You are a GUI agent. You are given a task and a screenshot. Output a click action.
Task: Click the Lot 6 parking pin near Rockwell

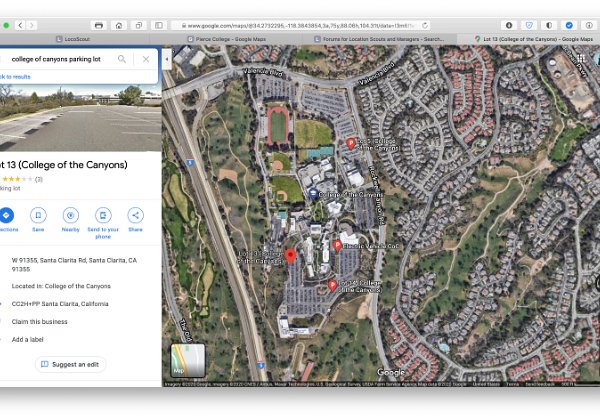point(351,144)
